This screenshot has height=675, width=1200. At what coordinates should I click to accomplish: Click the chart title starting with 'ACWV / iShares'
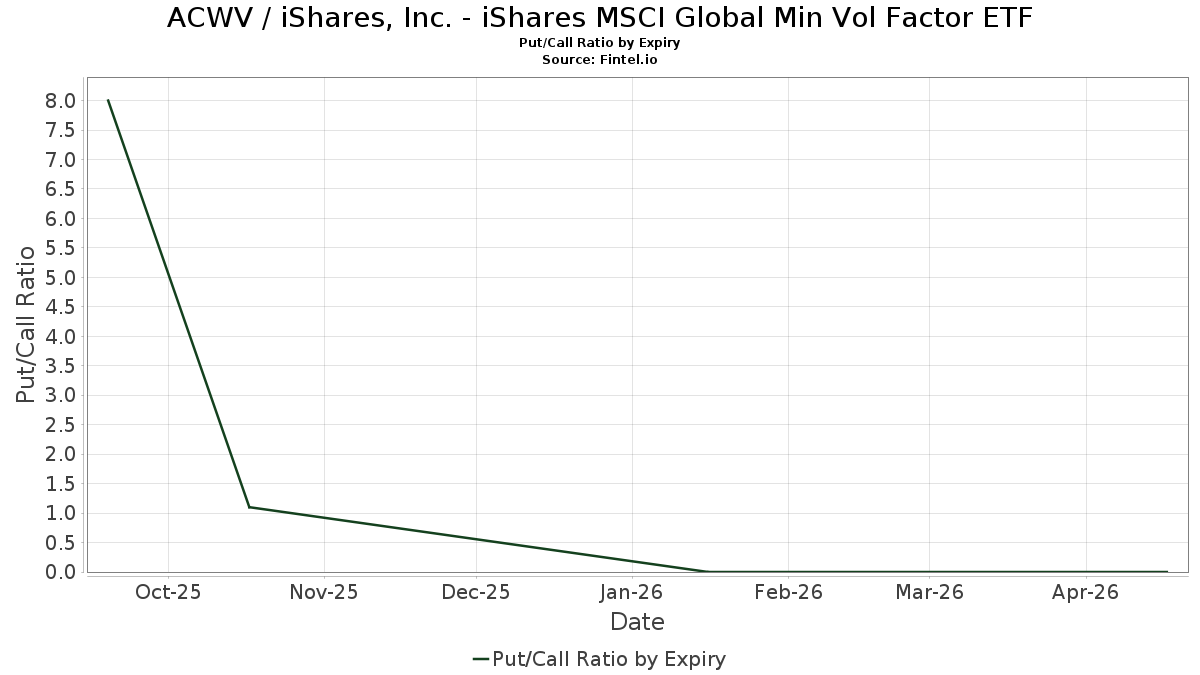[x=599, y=18]
